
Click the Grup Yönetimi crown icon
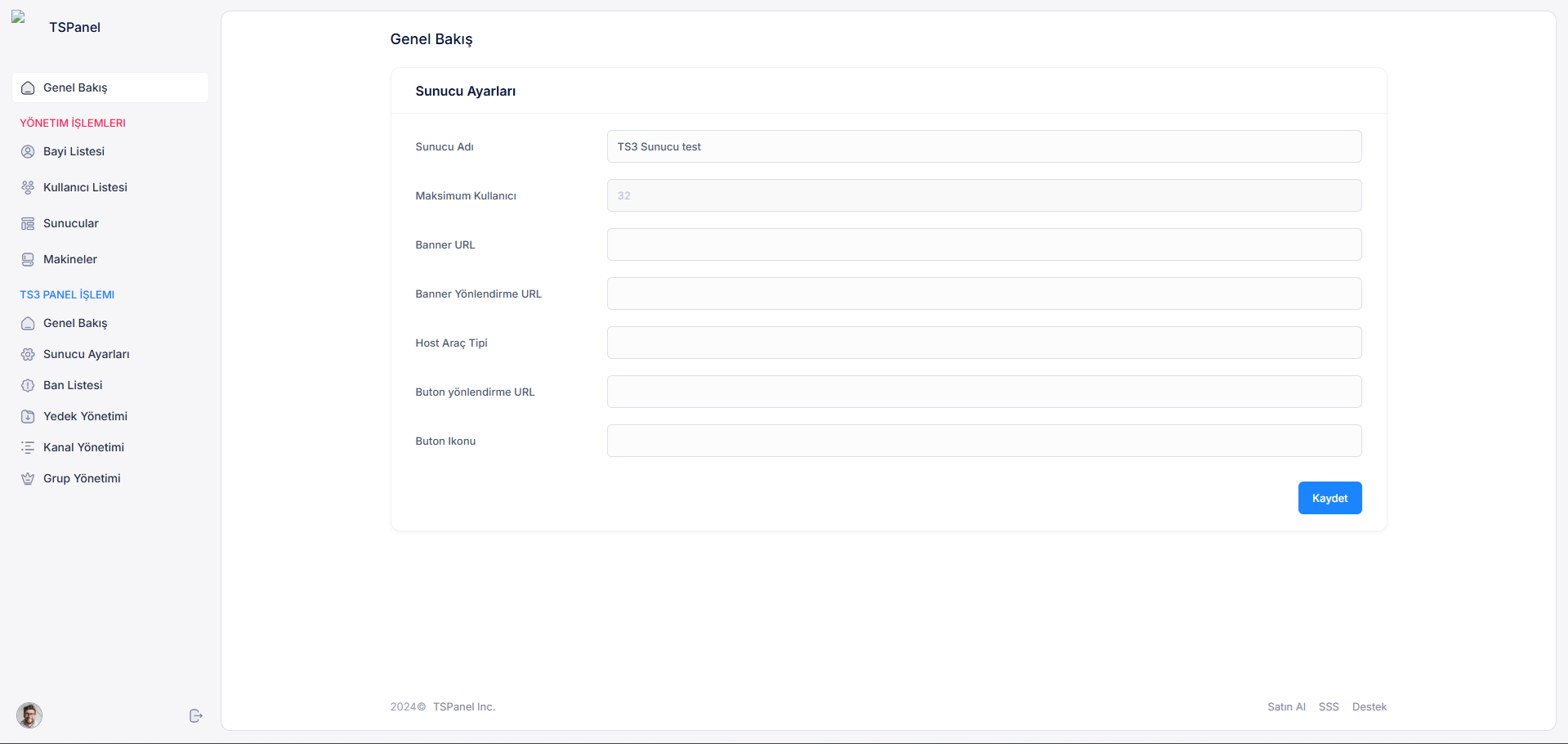pos(28,478)
